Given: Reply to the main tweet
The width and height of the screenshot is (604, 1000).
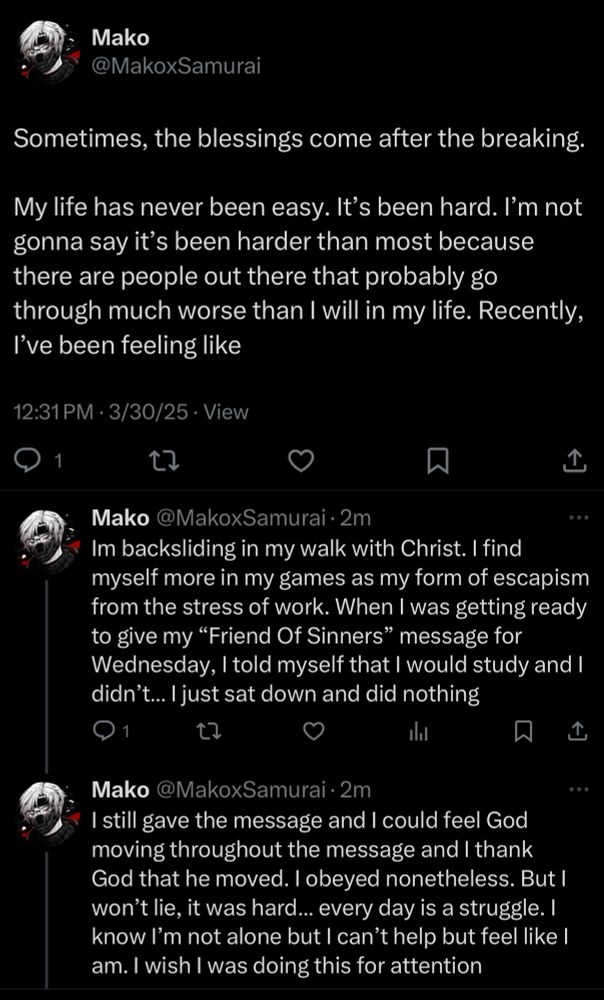Looking at the screenshot, I should click(x=26, y=460).
